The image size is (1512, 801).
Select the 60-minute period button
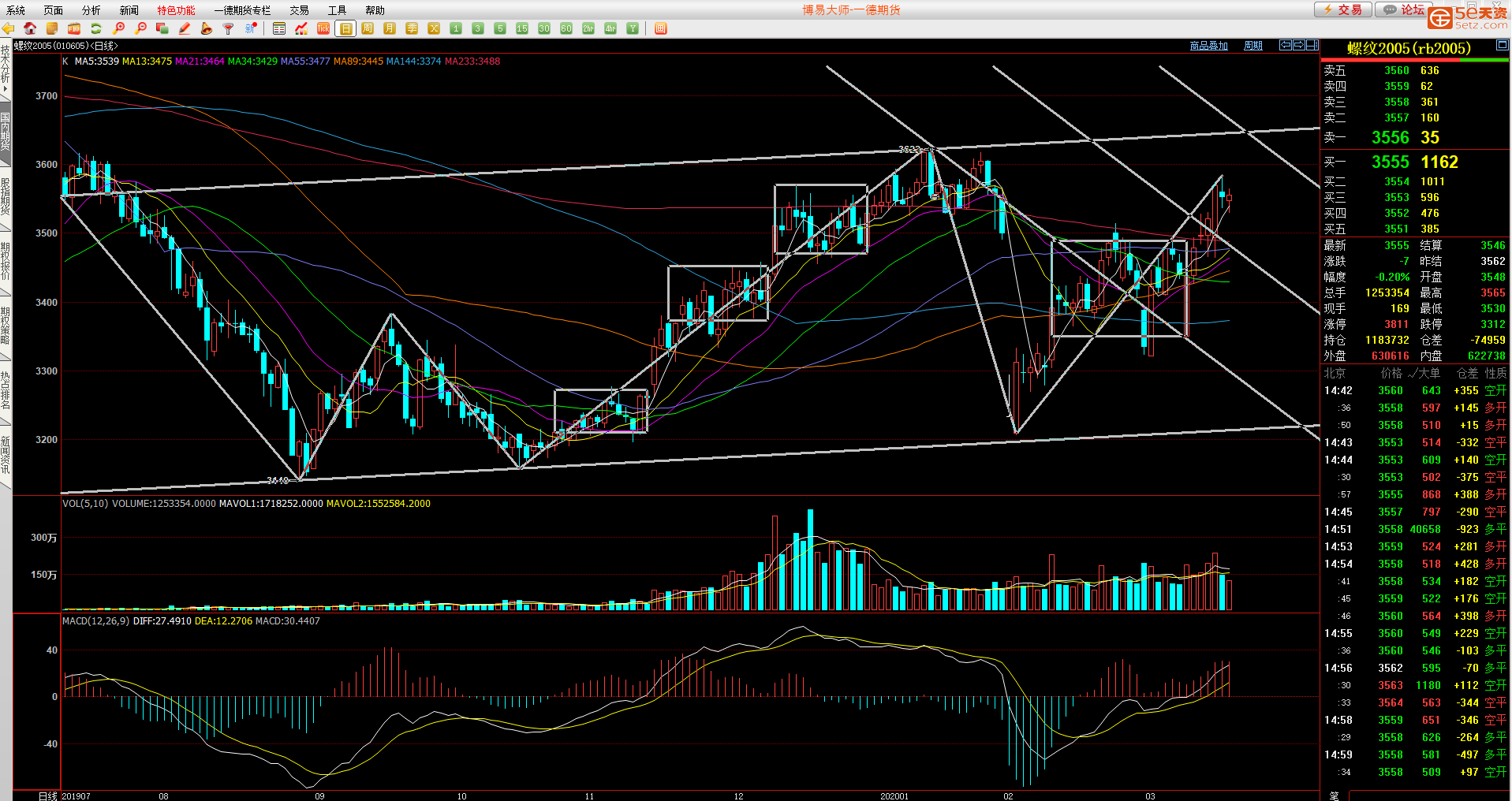[566, 28]
